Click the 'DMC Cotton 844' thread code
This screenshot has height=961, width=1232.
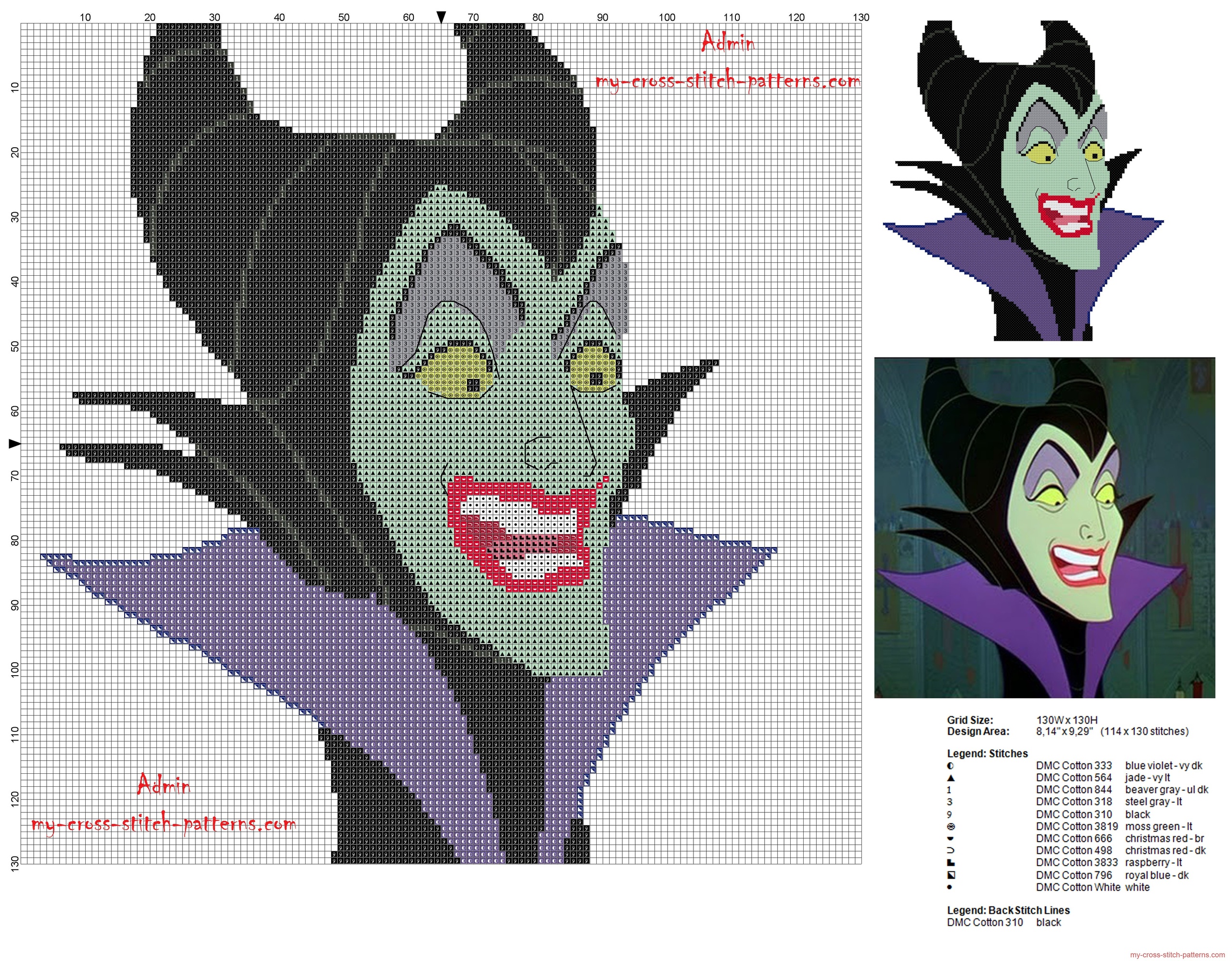click(x=1074, y=790)
